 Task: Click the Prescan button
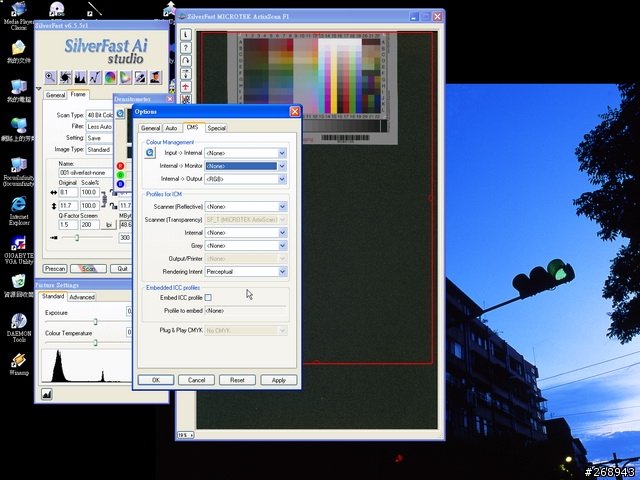(55, 269)
